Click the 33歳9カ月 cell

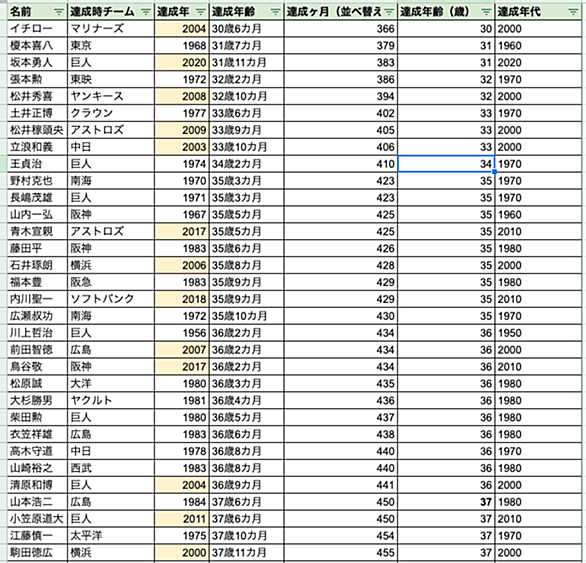coord(247,130)
